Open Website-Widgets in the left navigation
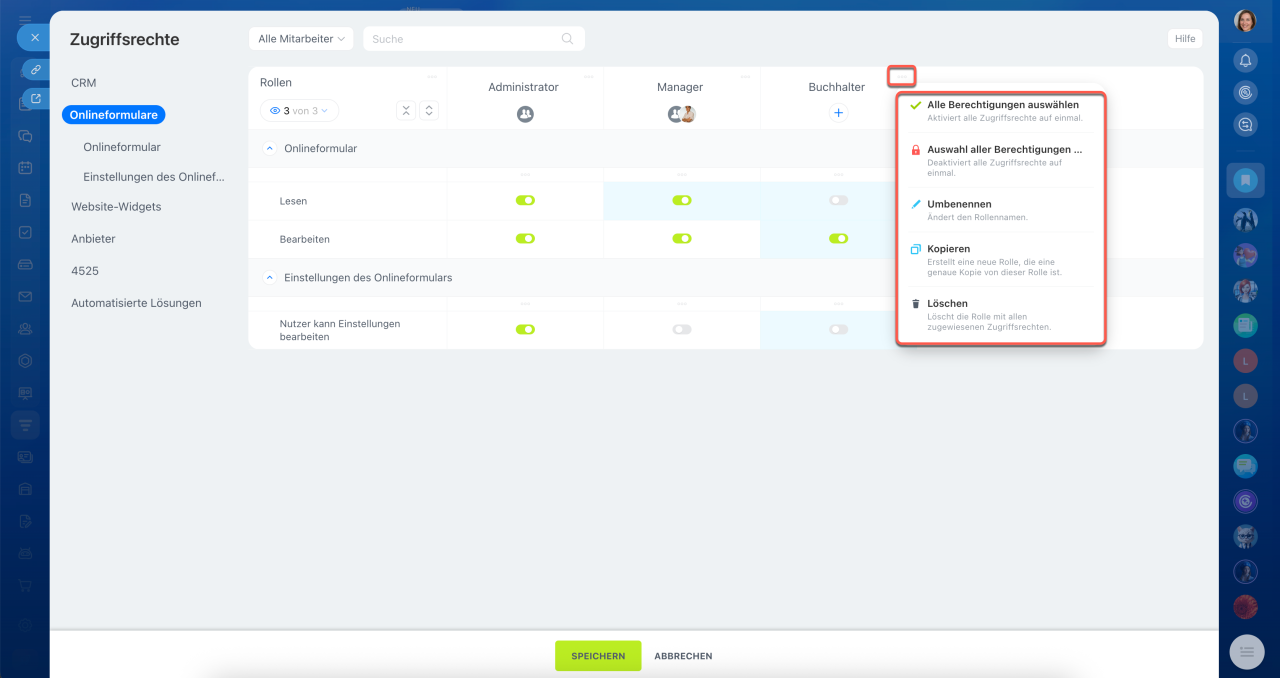1280x678 pixels. click(x=116, y=207)
